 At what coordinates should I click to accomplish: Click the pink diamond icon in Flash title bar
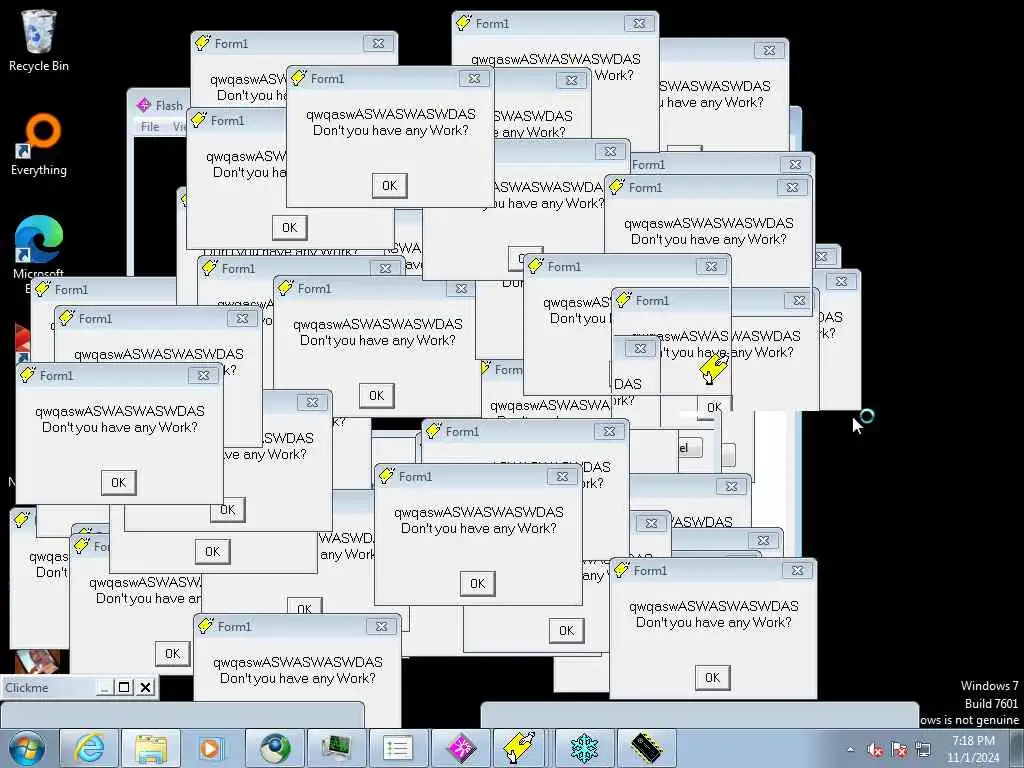point(144,105)
